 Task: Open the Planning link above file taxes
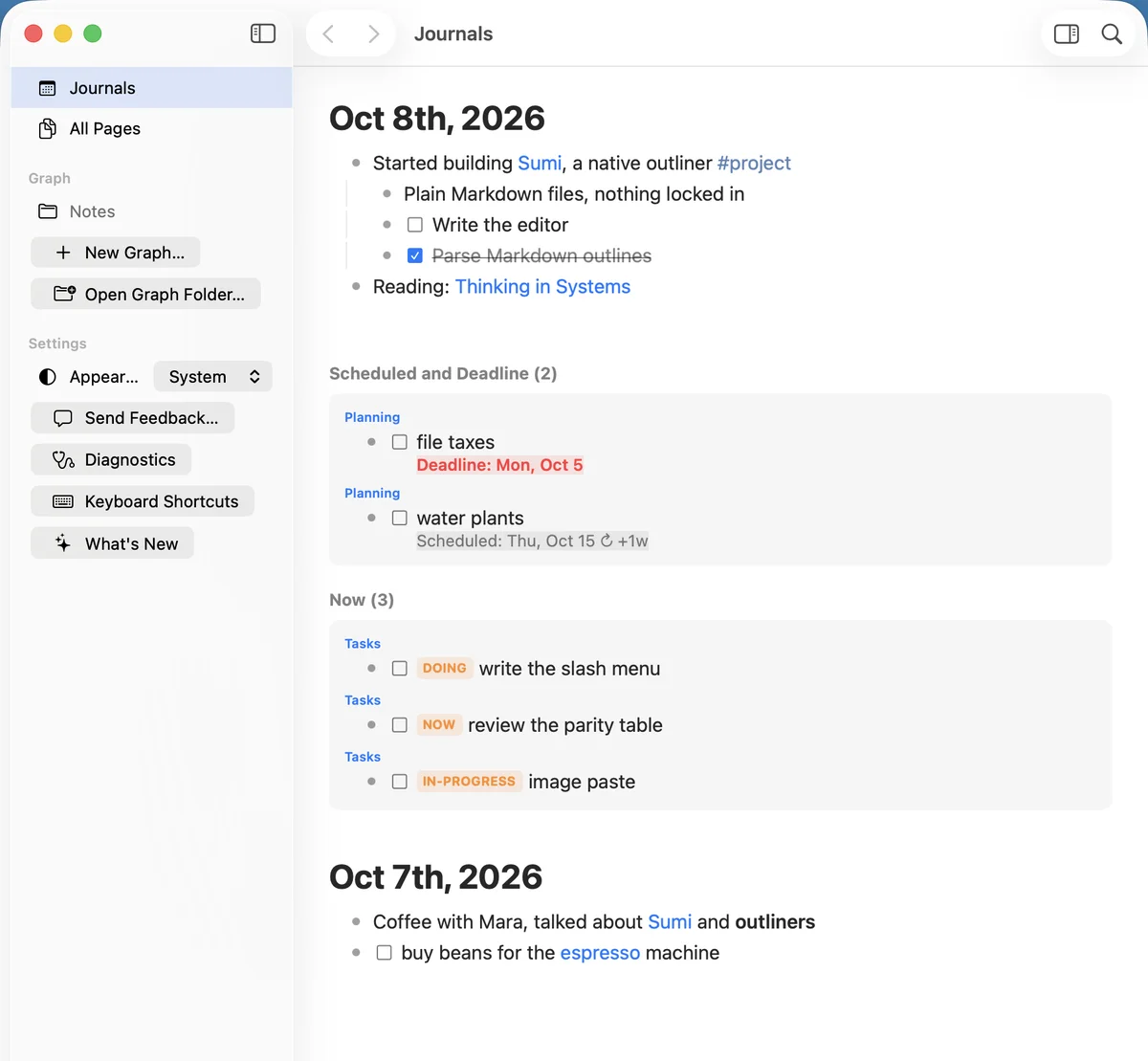coord(372,417)
